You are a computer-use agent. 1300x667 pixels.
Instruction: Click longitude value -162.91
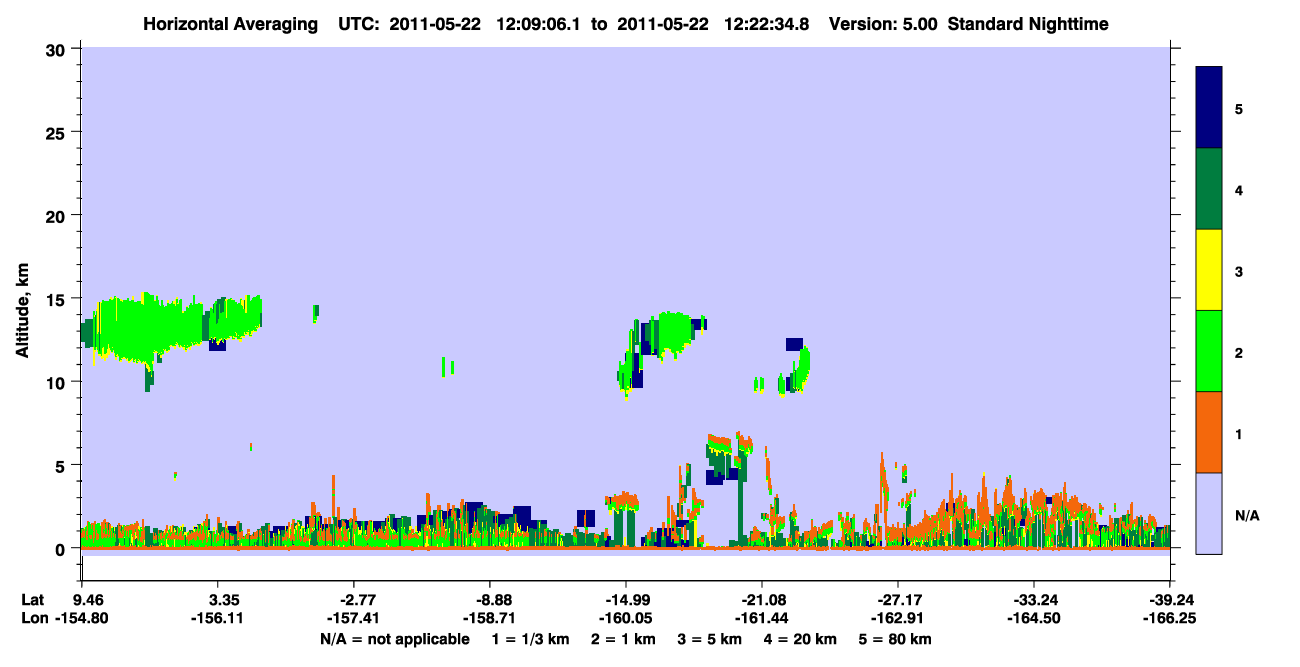[898, 618]
